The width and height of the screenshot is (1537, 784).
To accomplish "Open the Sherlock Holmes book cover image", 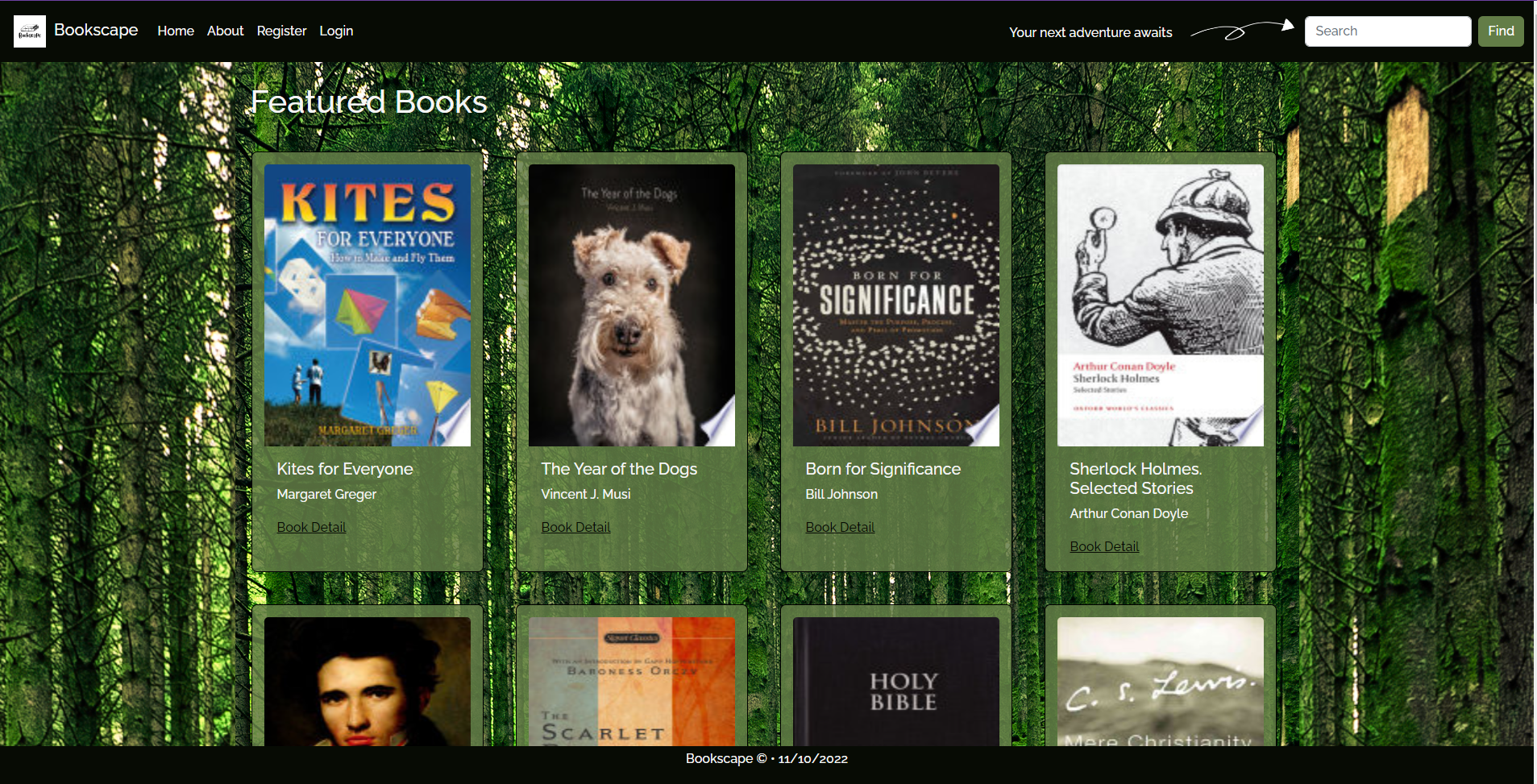I will pyautogui.click(x=1161, y=305).
